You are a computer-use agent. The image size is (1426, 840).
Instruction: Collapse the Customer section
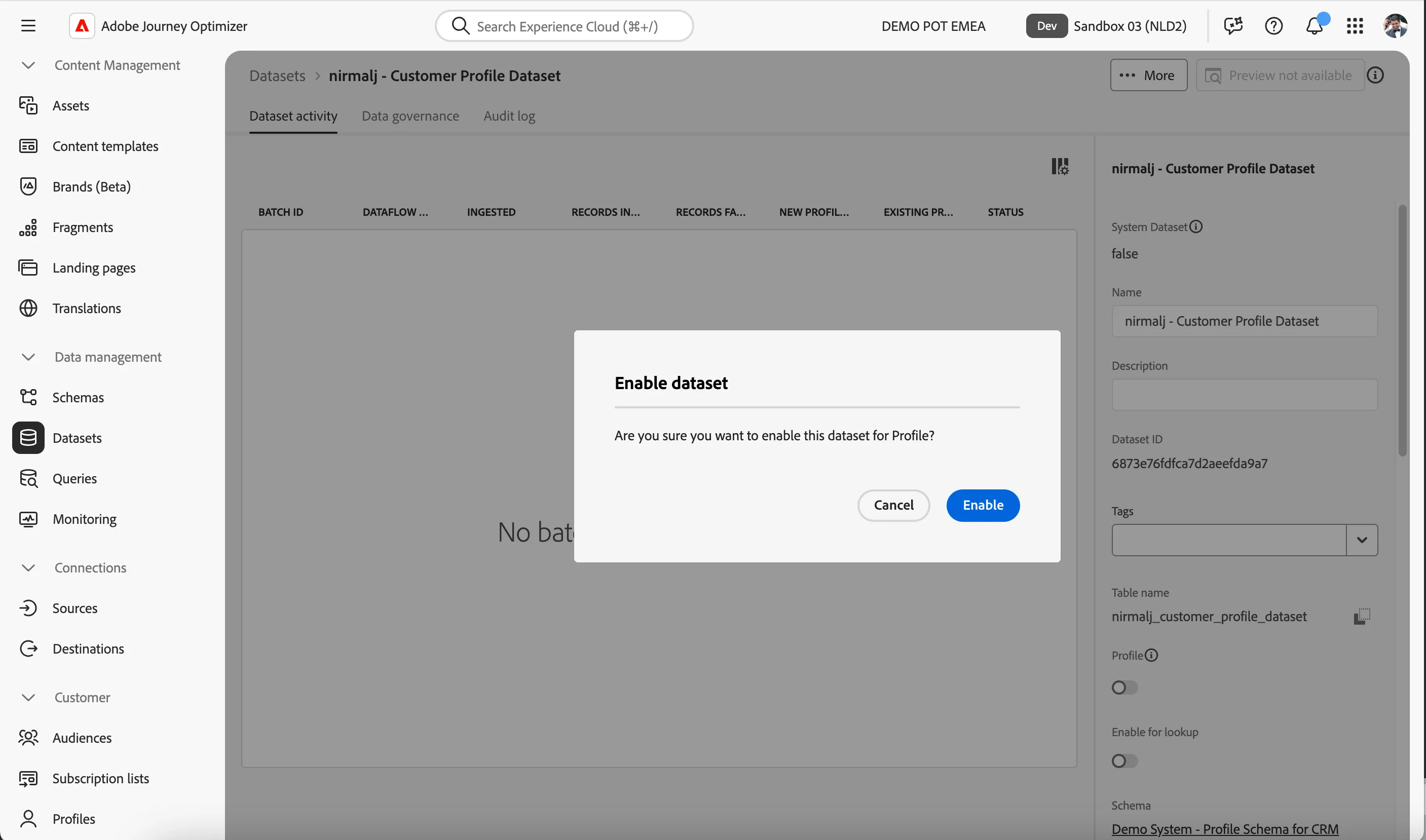tap(28, 697)
